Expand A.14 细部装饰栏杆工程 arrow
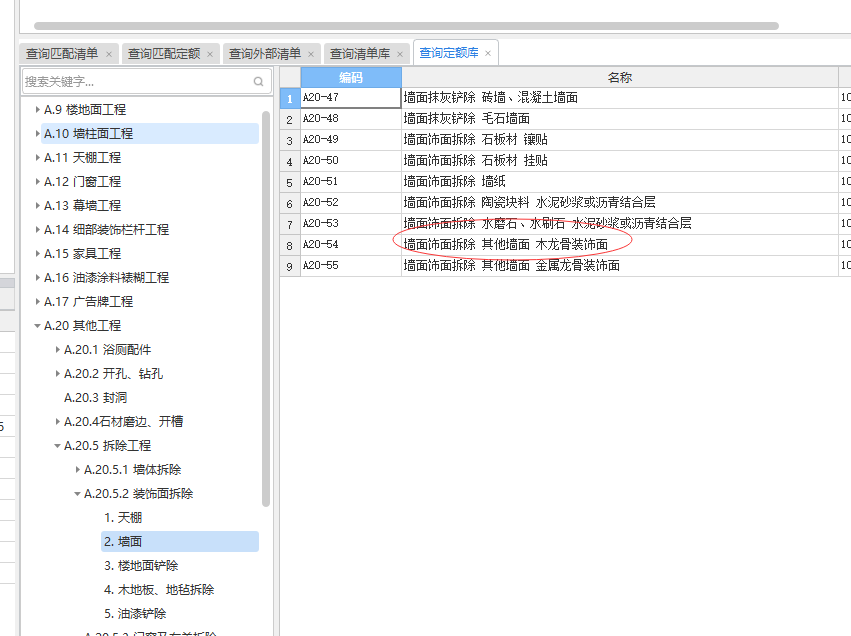Viewport: 851px width, 636px height. tap(37, 230)
